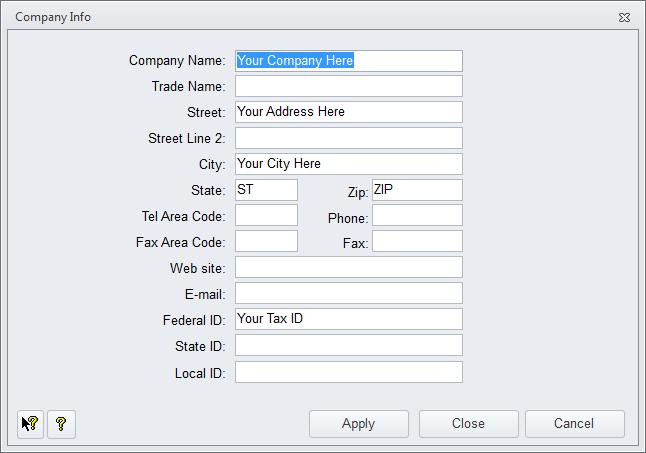Focus the Zip code field

pyautogui.click(x=417, y=190)
